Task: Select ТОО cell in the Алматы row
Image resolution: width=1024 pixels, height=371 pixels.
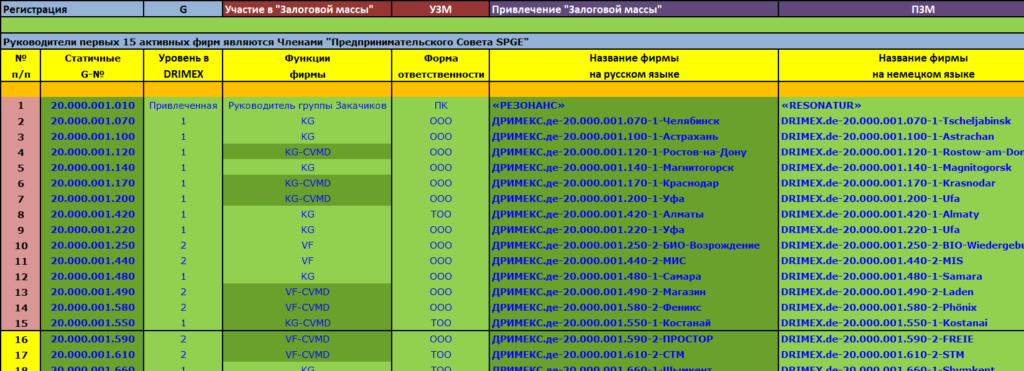Action: pos(440,214)
